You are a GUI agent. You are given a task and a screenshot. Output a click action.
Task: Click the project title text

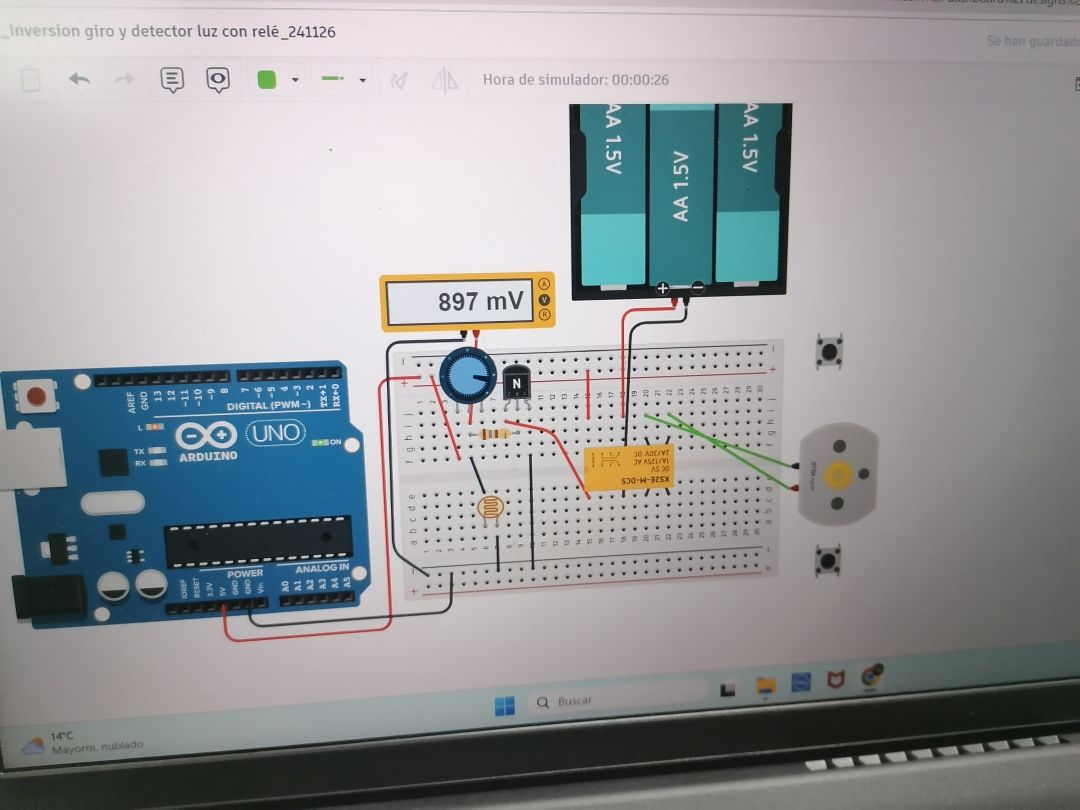click(170, 32)
